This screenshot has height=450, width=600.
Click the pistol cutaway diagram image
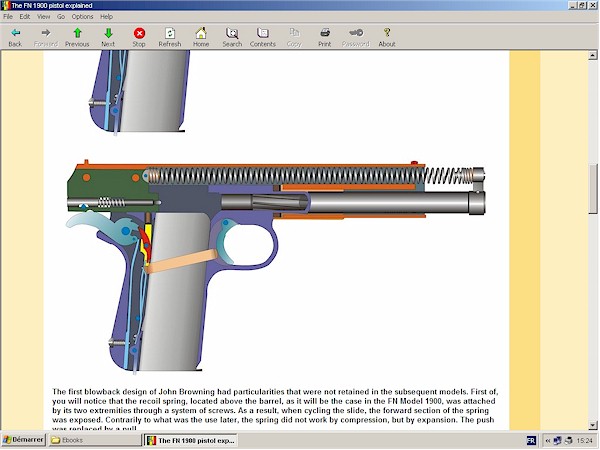coord(276,265)
